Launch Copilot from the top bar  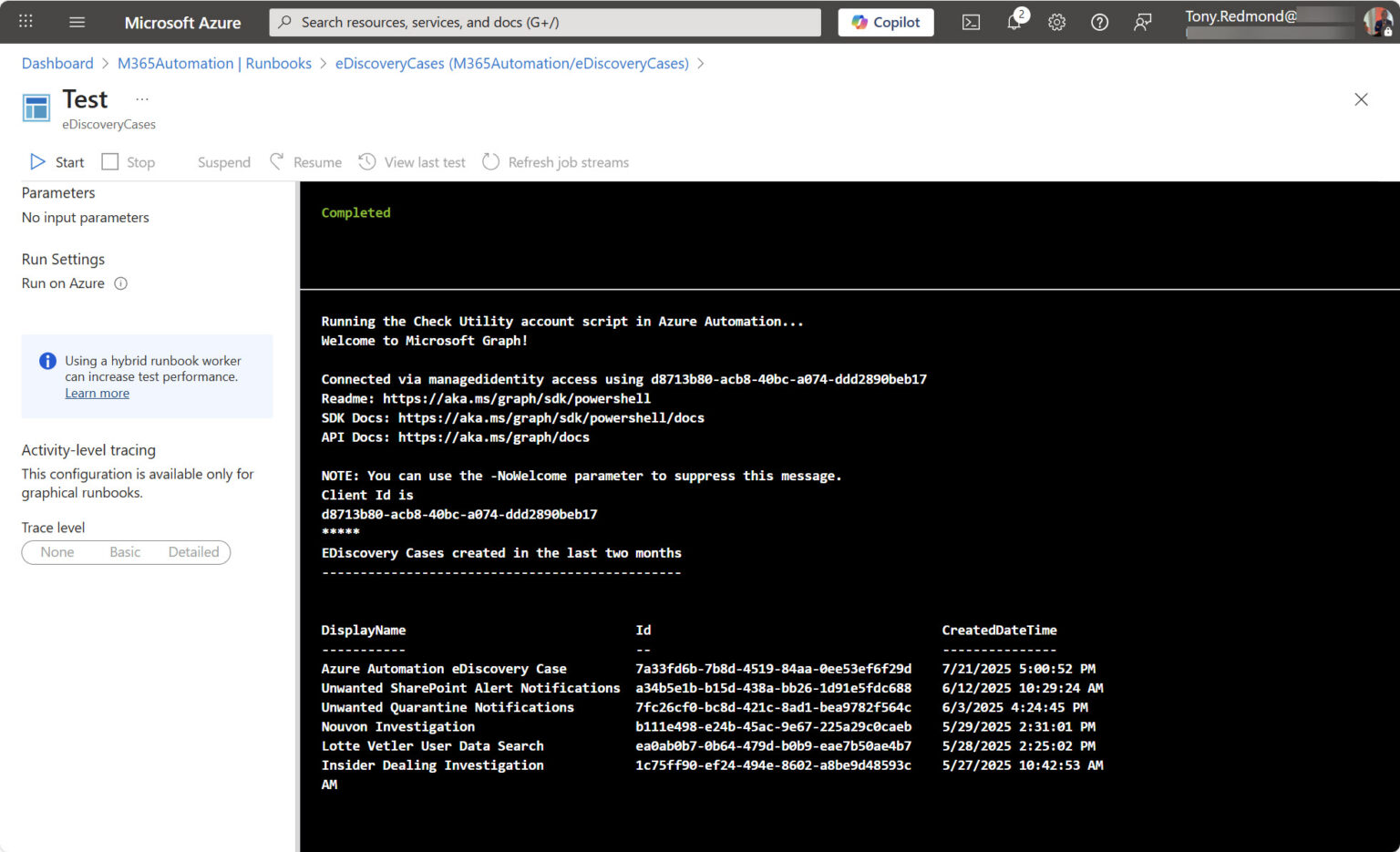coord(885,22)
